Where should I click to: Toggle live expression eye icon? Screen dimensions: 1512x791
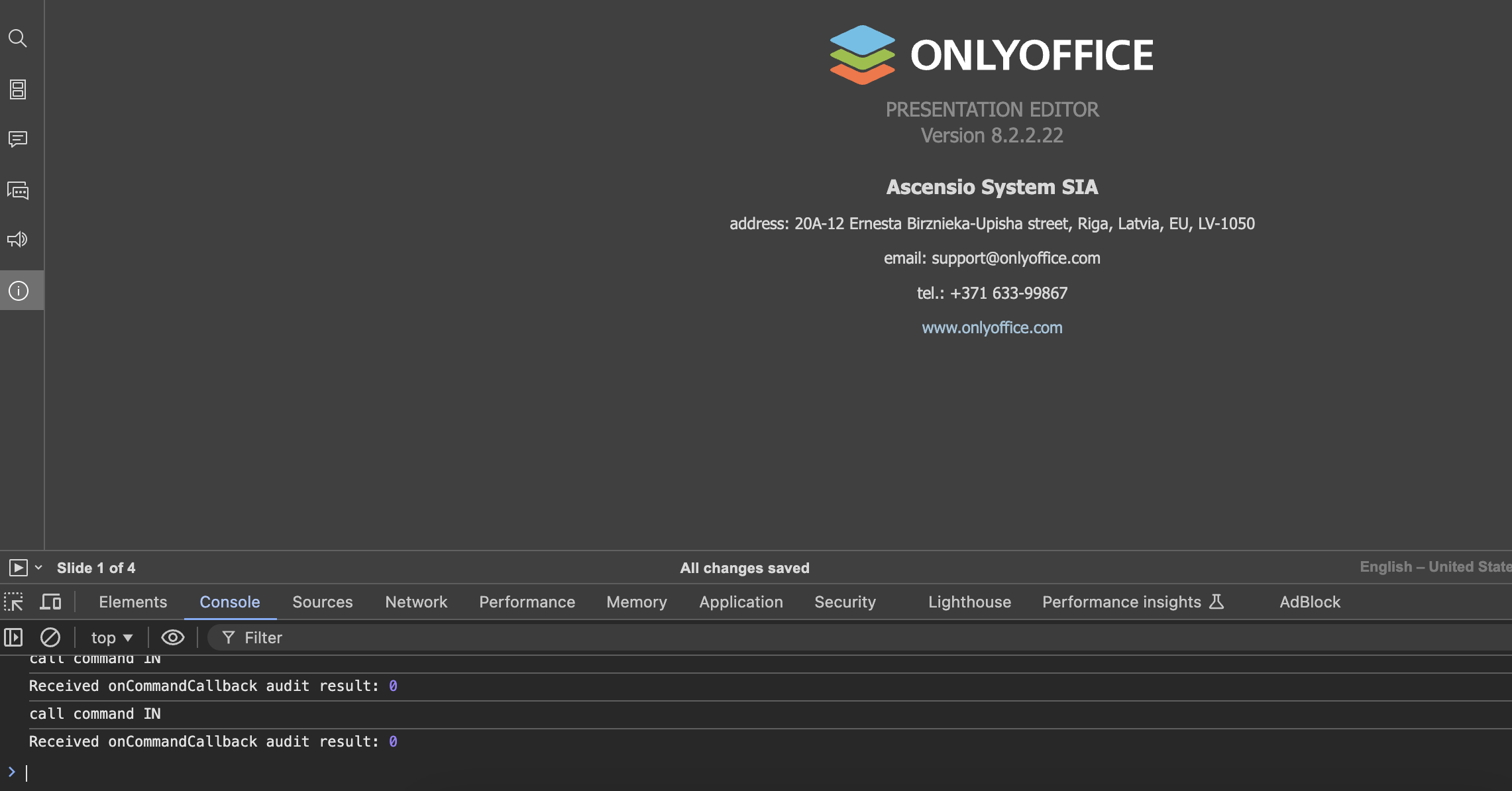[173, 637]
